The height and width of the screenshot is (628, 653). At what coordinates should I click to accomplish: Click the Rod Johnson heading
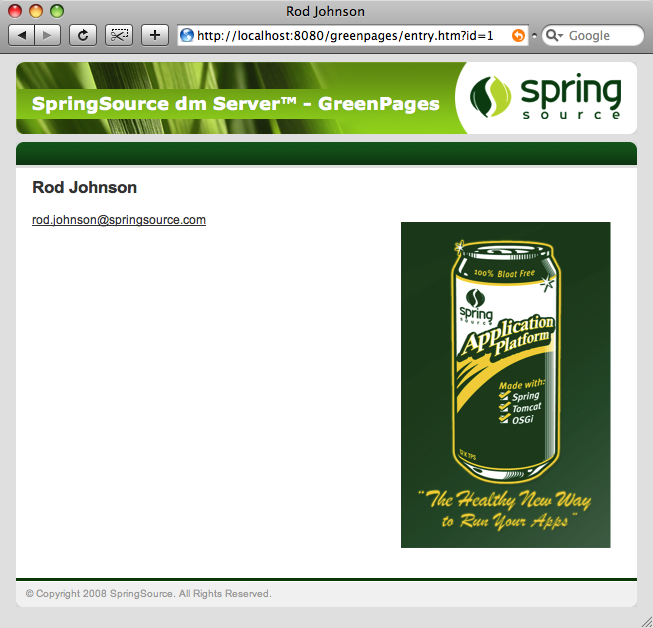point(85,187)
